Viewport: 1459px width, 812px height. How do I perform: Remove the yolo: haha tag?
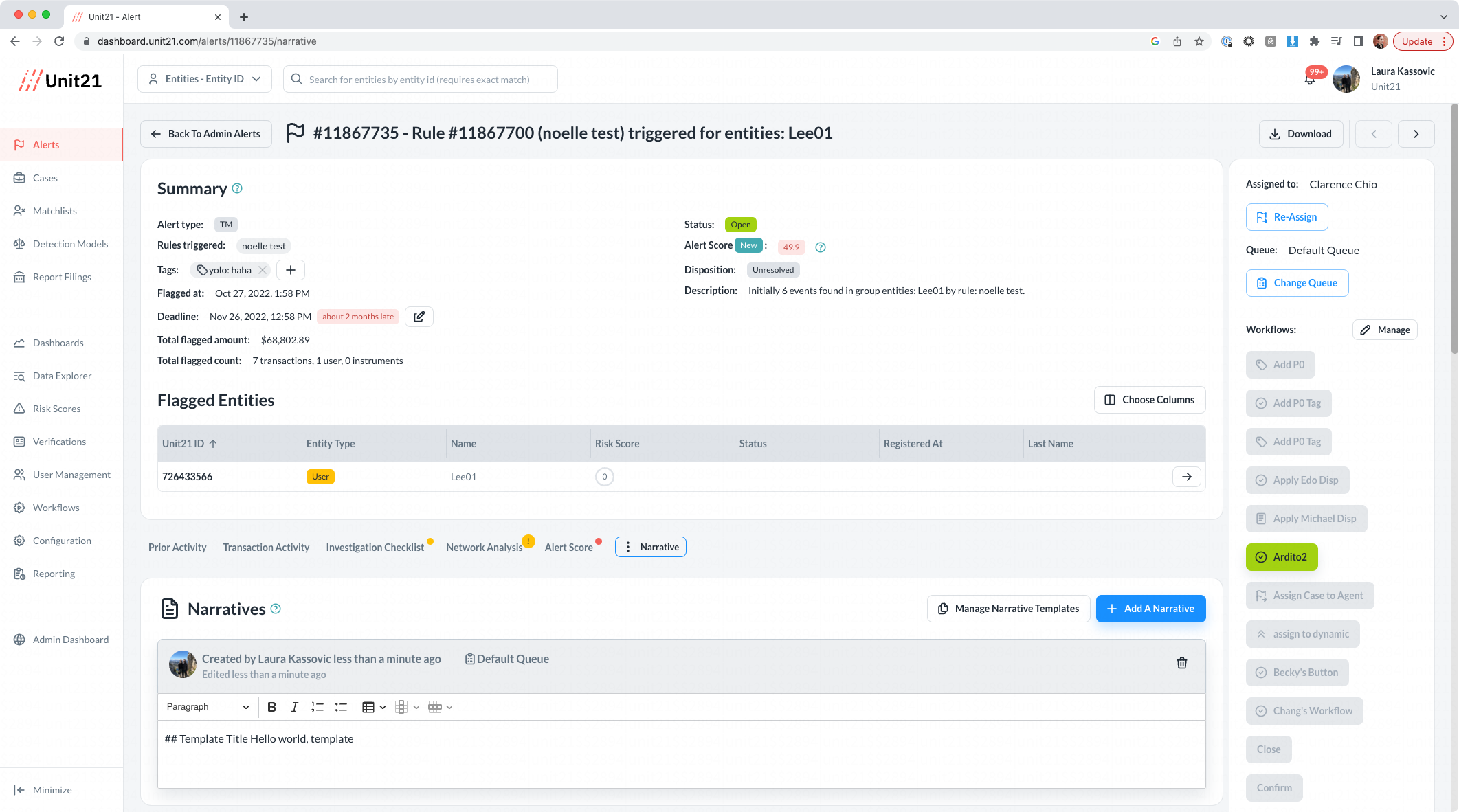tap(262, 270)
